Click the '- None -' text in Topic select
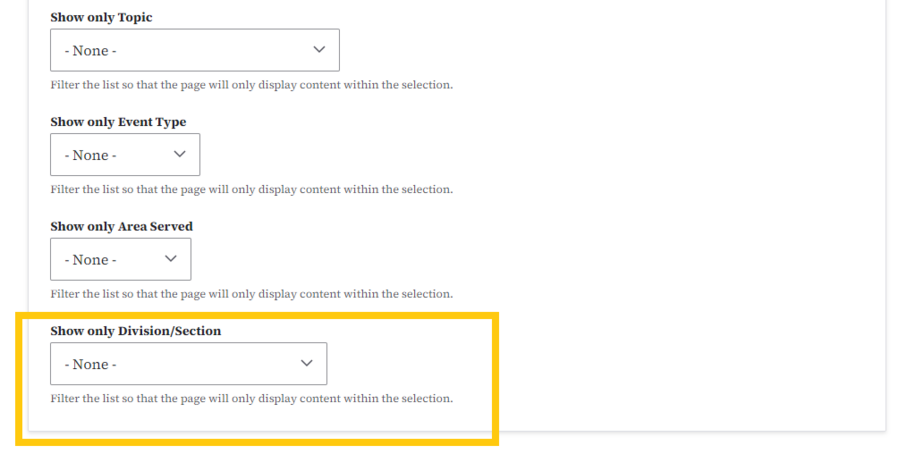 pyautogui.click(x=90, y=51)
